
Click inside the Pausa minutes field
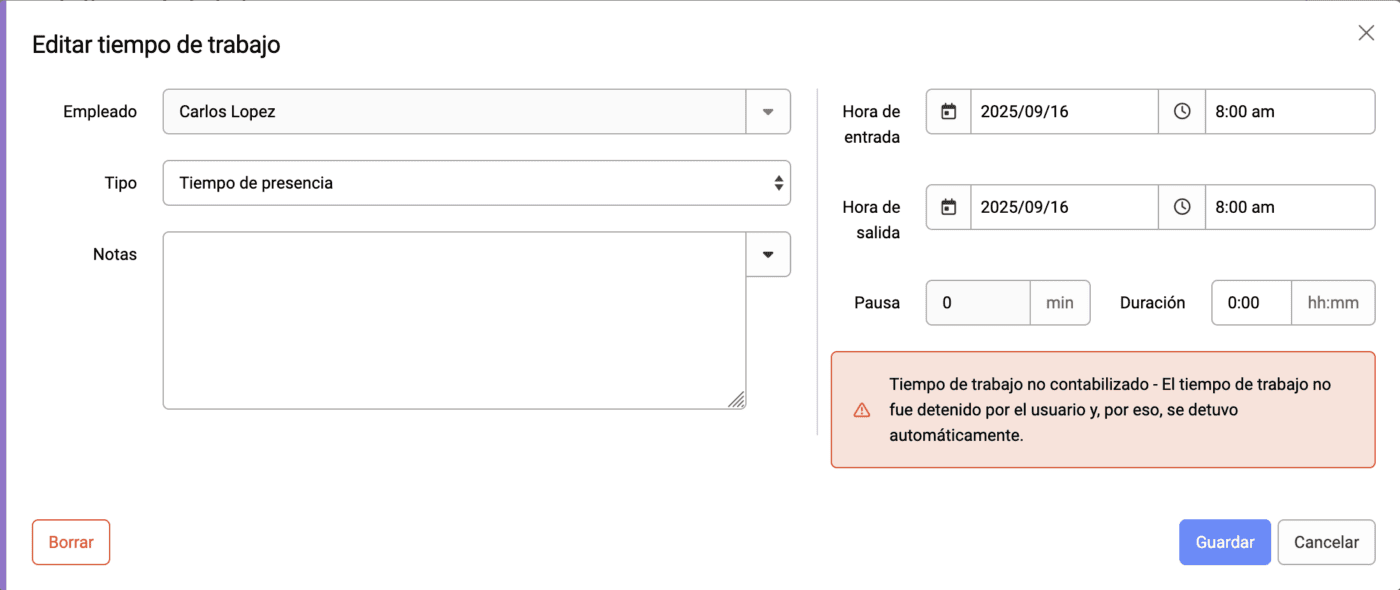[977, 302]
